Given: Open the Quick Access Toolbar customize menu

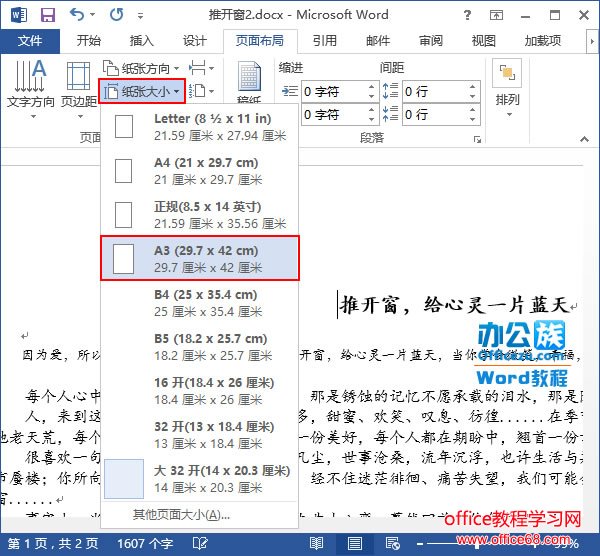Looking at the screenshot, I should tap(140, 16).
